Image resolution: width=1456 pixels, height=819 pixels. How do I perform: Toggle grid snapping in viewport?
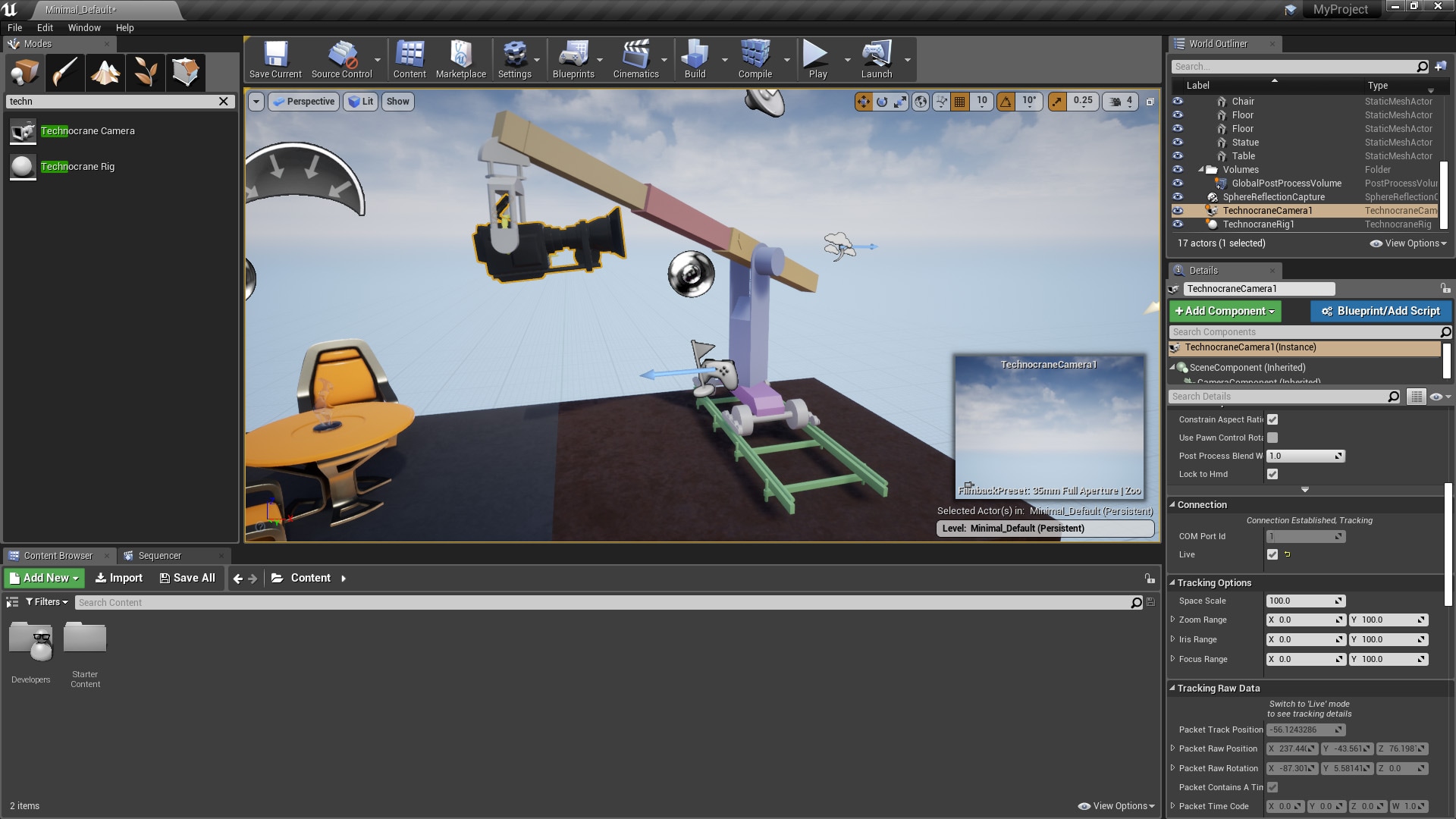pyautogui.click(x=960, y=102)
